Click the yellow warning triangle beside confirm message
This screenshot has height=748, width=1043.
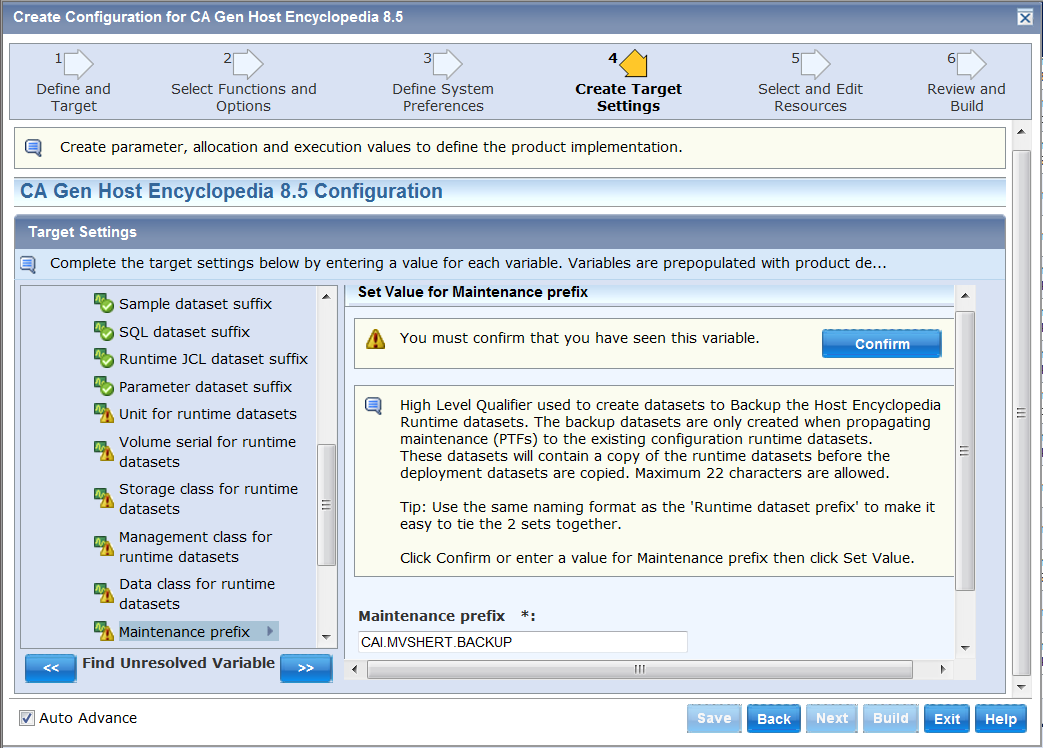point(376,339)
